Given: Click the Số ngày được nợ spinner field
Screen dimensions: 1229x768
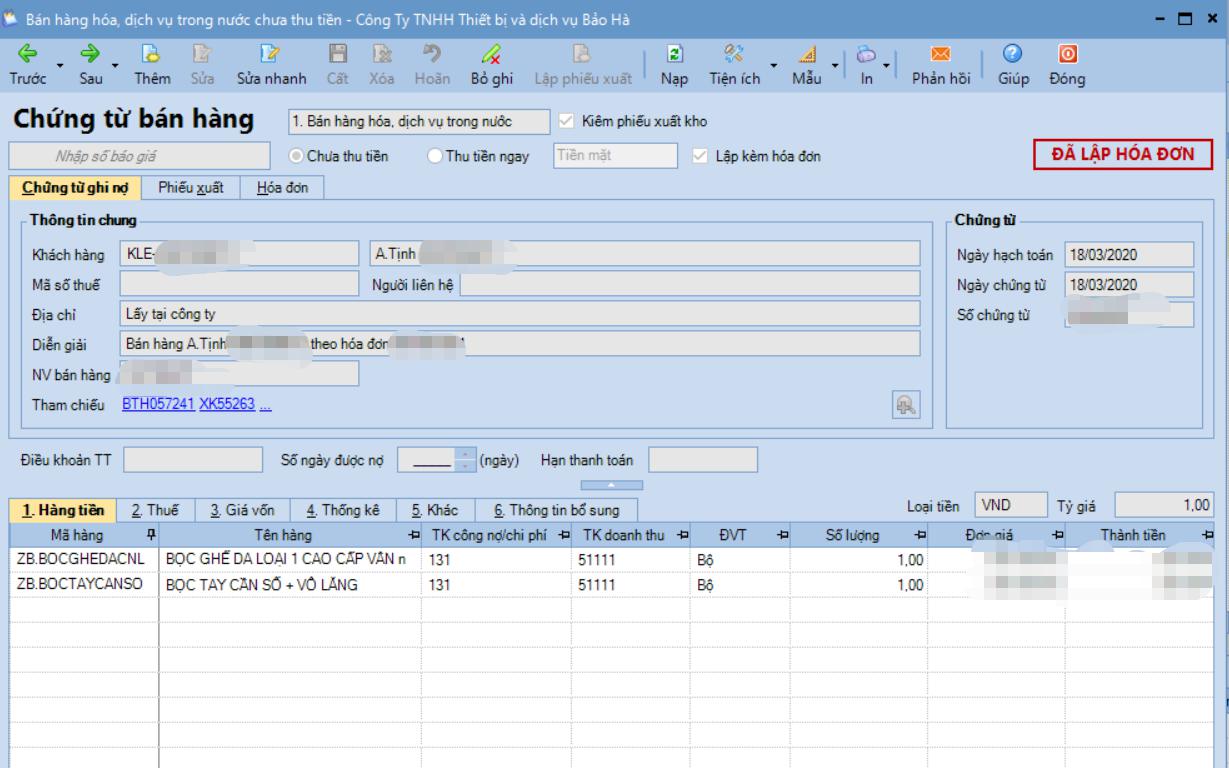Looking at the screenshot, I should tap(435, 460).
